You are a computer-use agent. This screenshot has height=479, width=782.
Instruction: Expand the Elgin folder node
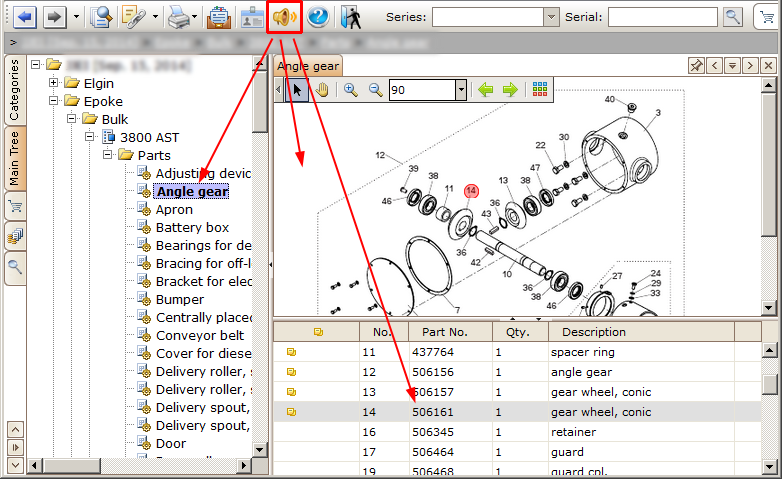54,83
